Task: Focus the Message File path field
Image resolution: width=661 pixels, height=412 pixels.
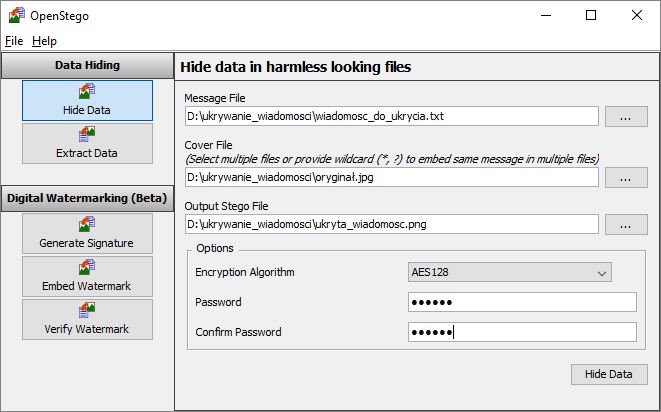Action: coord(391,116)
